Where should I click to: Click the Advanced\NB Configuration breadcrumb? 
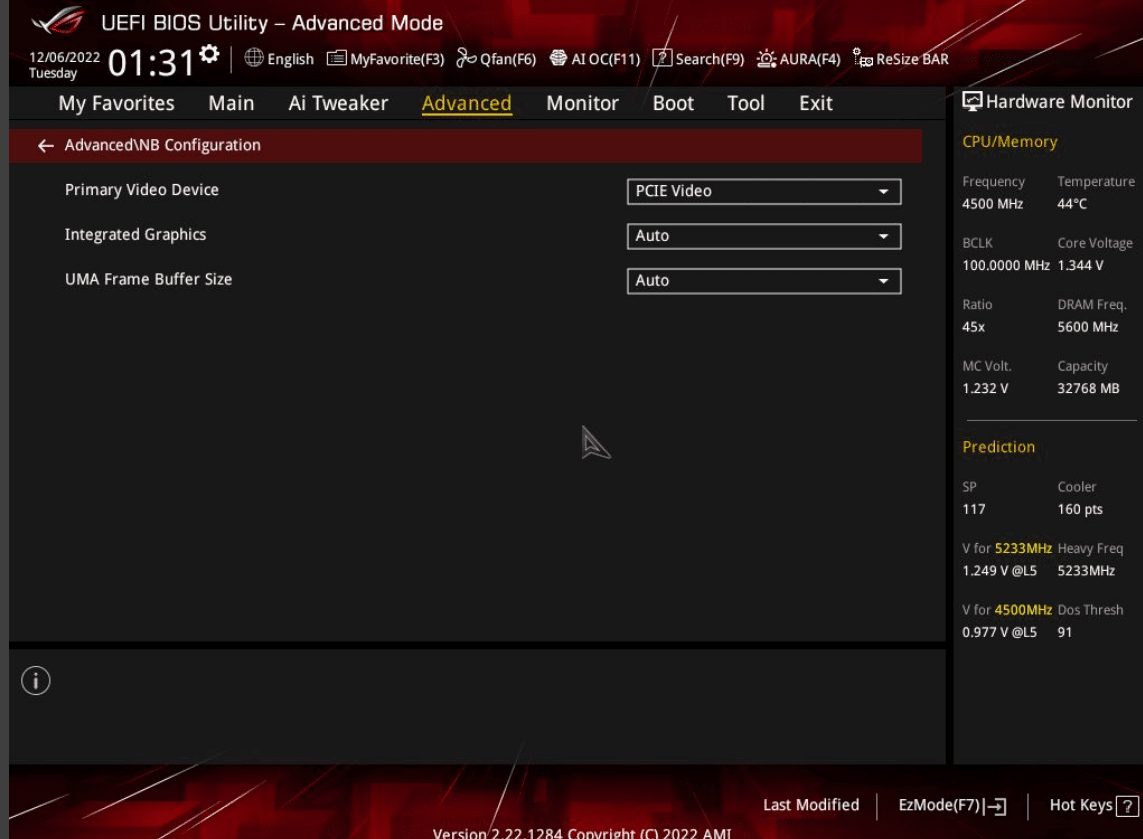(163, 145)
